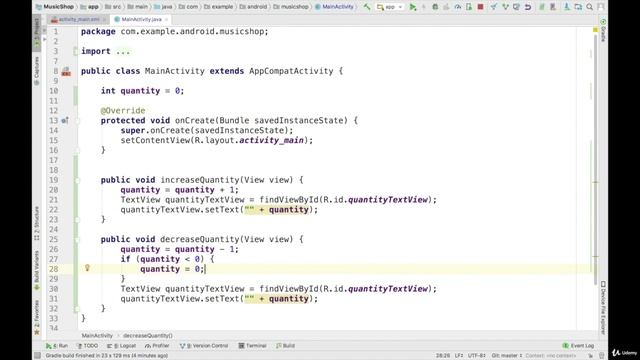Click the Search Everywhere magnifier icon

tap(589, 7)
